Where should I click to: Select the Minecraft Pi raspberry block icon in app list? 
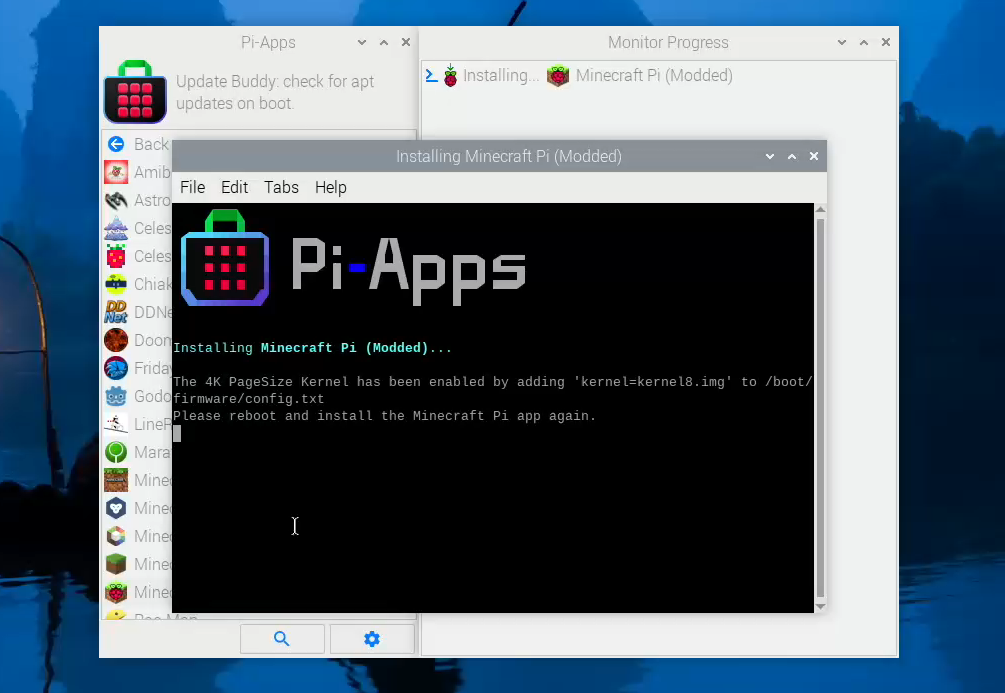tap(116, 592)
